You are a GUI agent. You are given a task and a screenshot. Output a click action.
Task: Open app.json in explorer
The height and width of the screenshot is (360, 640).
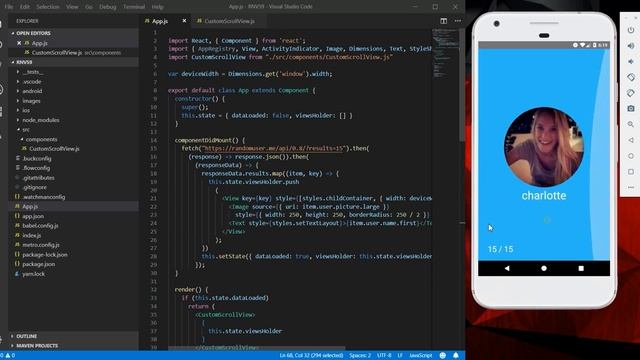[33, 216]
